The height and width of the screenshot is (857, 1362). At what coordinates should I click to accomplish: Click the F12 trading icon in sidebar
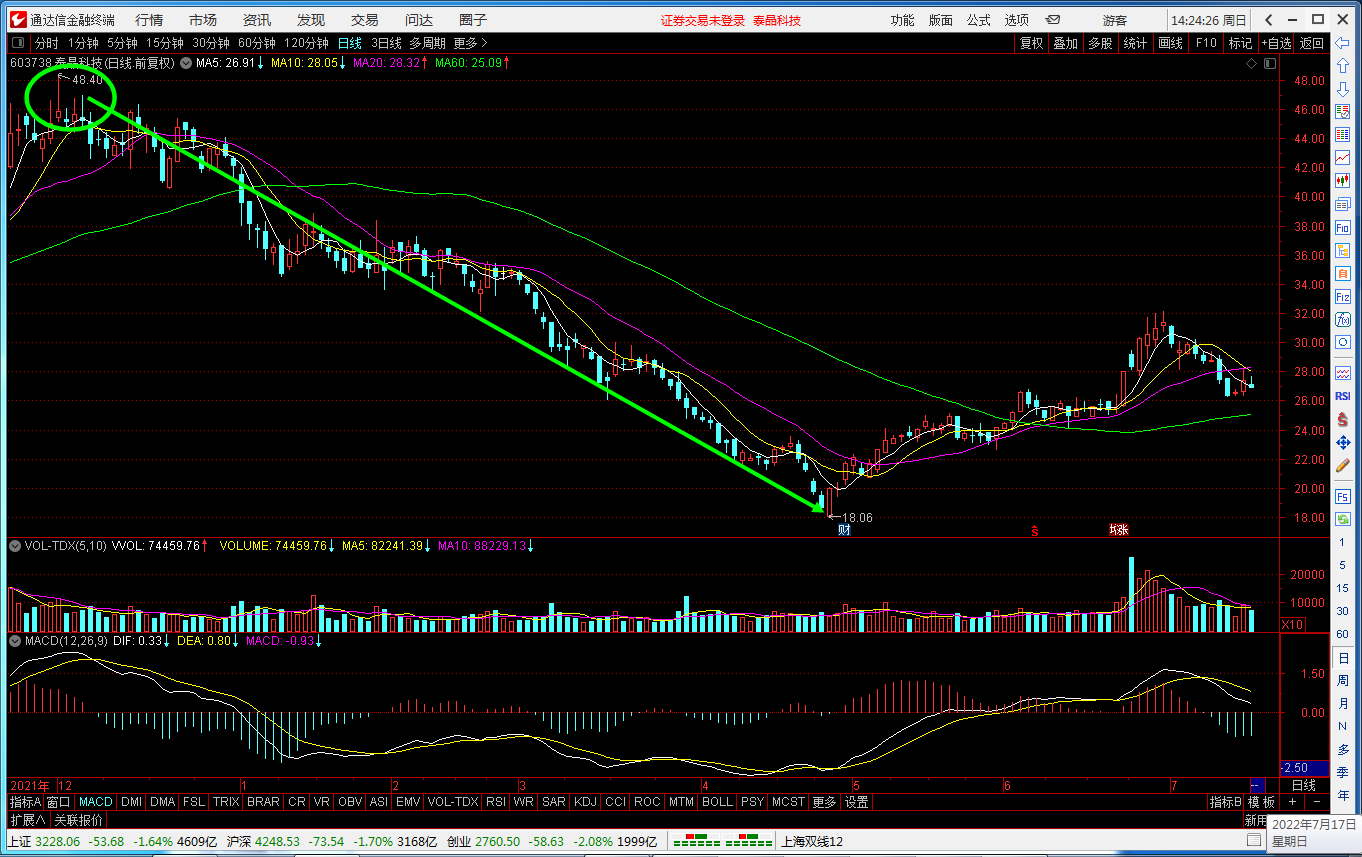coord(1343,296)
